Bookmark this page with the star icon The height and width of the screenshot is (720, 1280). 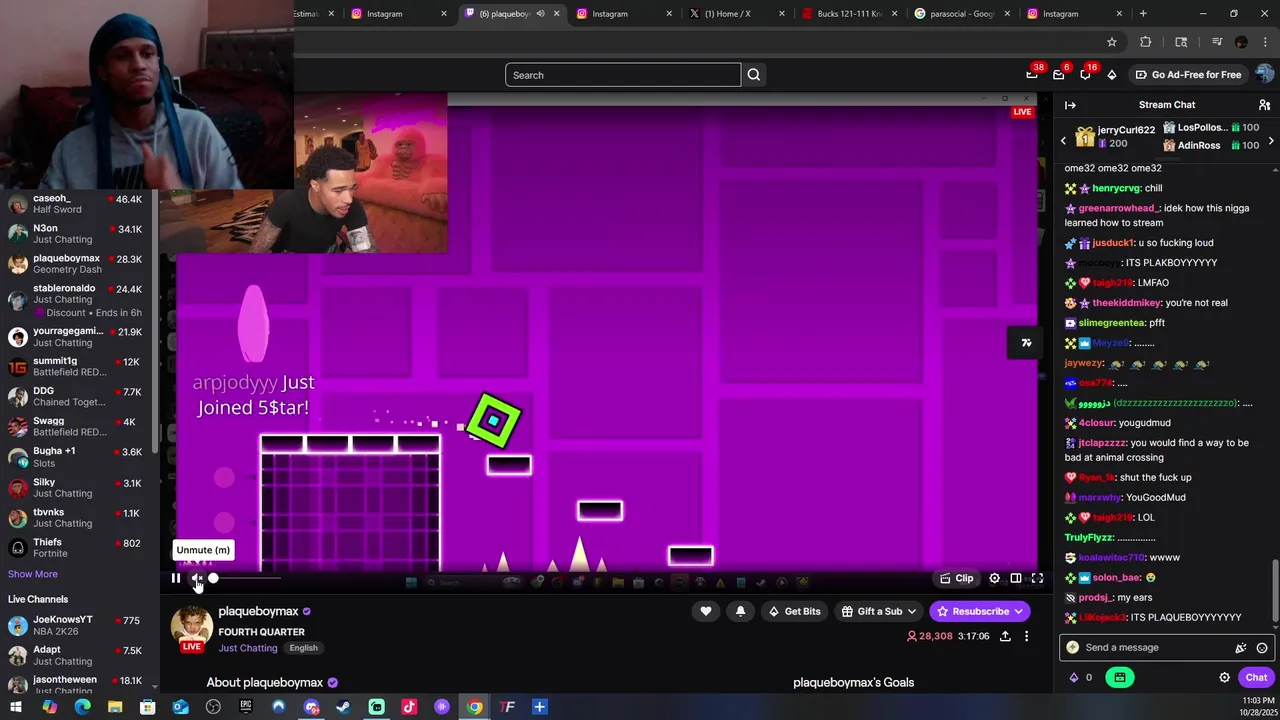(x=1111, y=42)
